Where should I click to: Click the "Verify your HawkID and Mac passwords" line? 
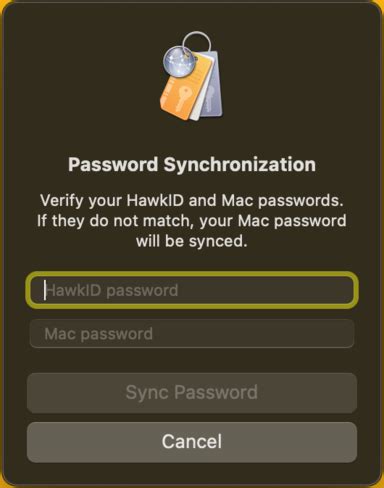click(192, 201)
